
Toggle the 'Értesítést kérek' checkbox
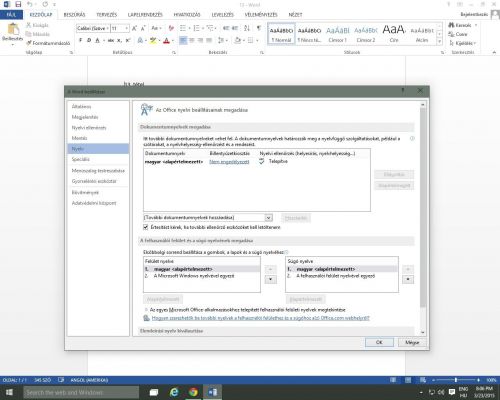[x=146, y=227]
